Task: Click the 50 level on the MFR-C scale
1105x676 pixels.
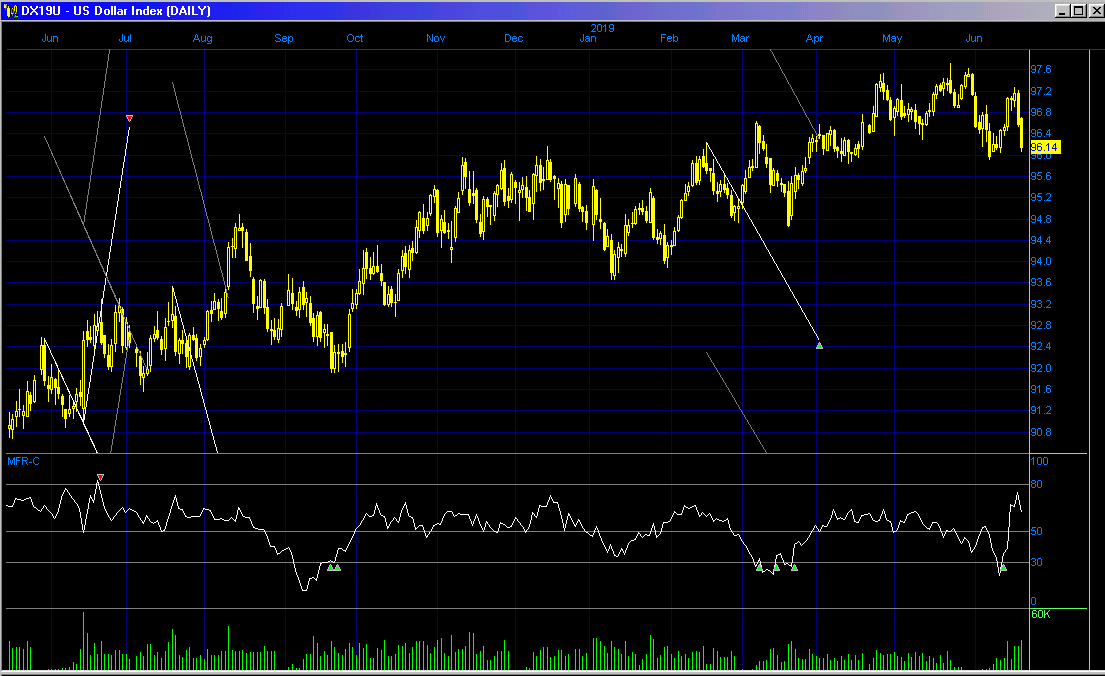Action: point(1037,531)
